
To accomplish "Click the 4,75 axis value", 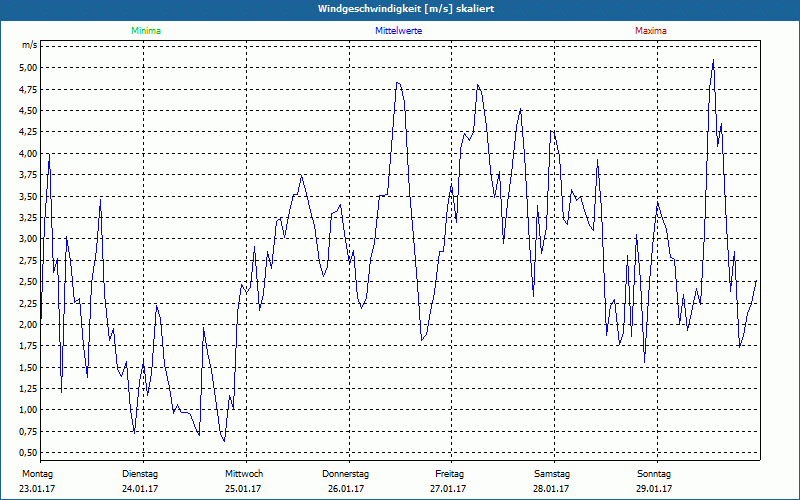I will [29, 89].
